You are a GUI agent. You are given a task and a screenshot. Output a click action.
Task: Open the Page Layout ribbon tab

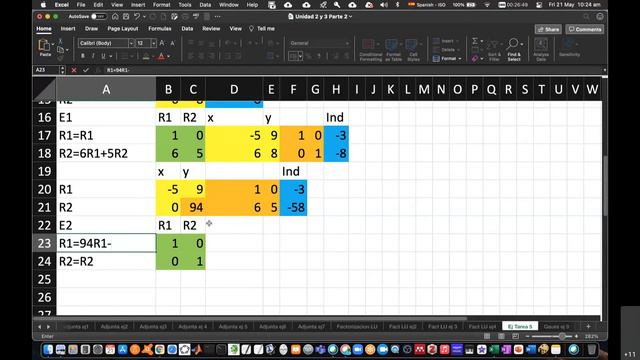(122, 29)
